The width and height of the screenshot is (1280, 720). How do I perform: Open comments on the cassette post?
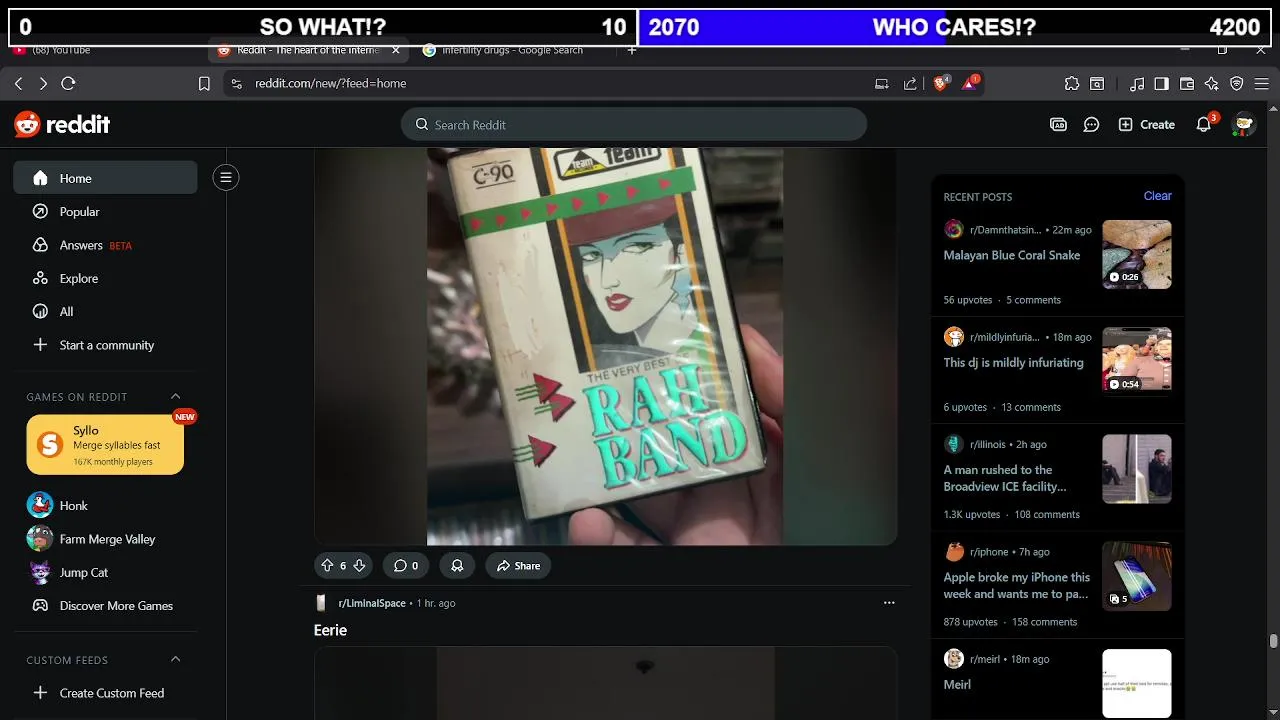[405, 566]
